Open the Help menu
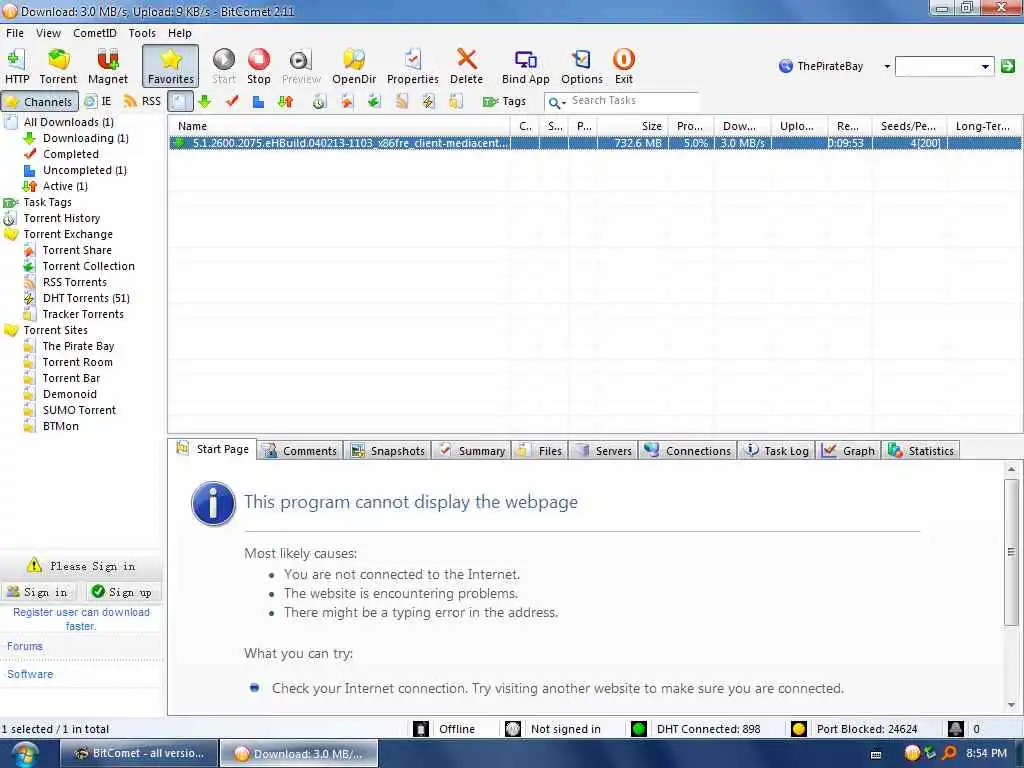1024x768 pixels. [x=180, y=33]
